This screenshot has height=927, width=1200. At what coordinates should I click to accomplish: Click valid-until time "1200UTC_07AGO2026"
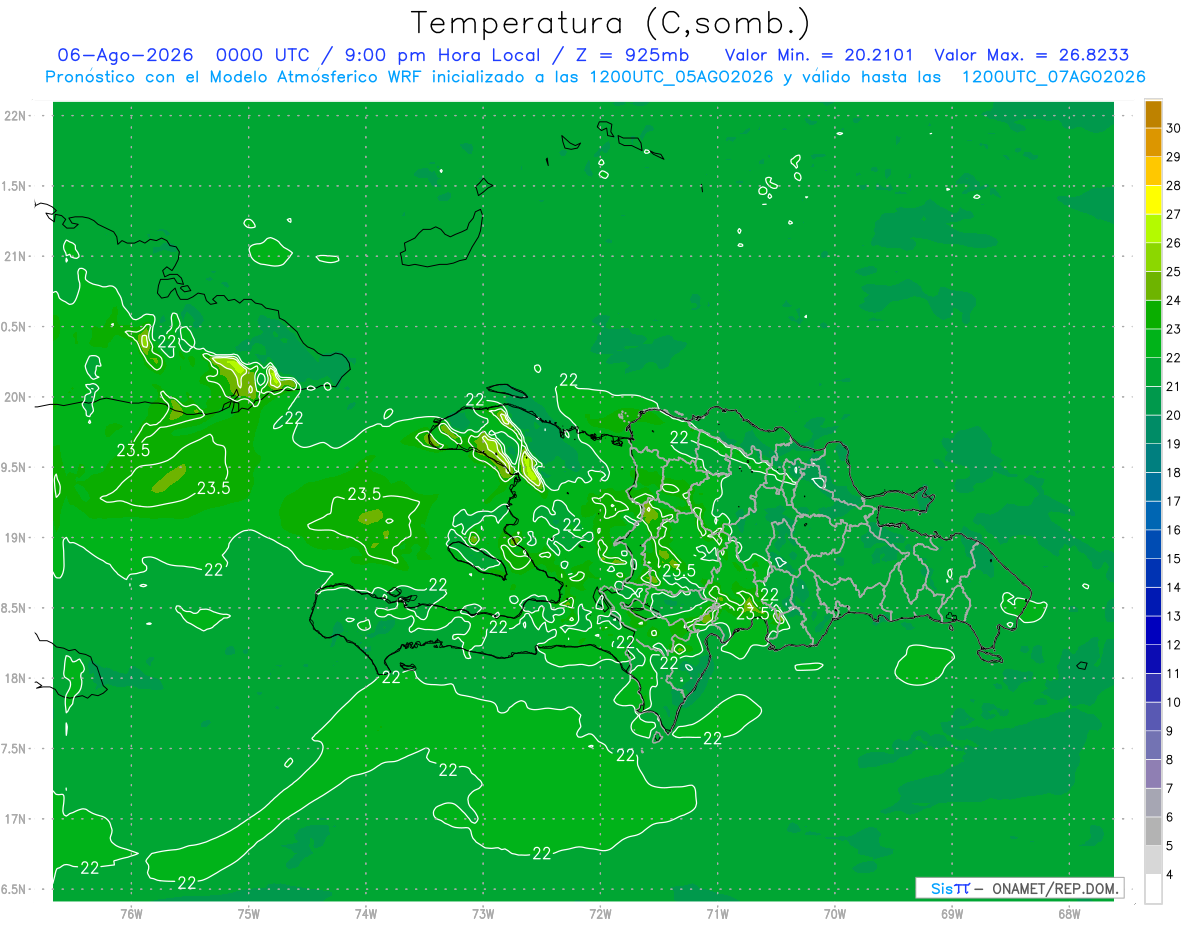(1053, 77)
